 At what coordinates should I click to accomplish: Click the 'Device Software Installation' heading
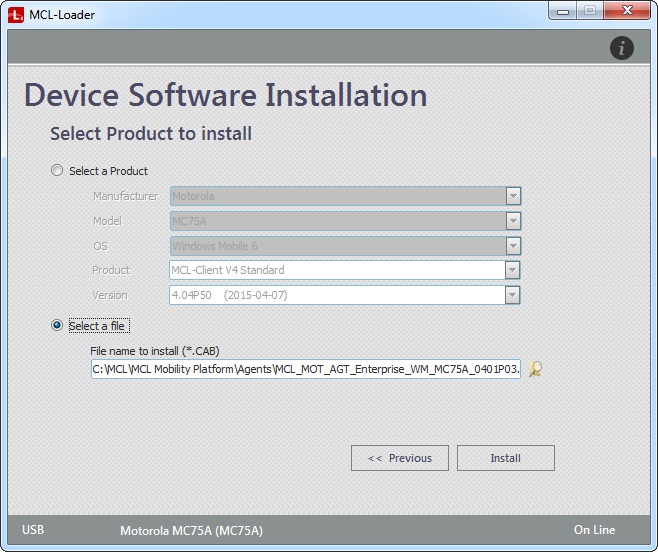[226, 96]
